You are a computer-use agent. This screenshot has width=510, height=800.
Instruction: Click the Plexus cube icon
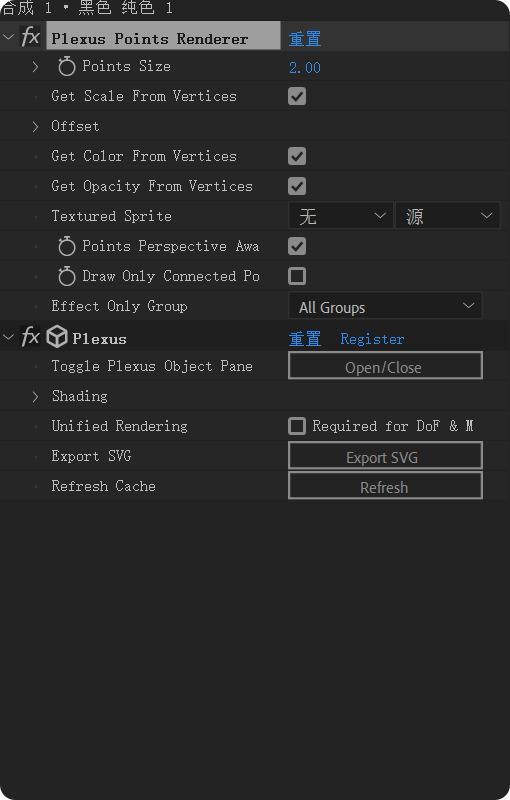click(57, 337)
